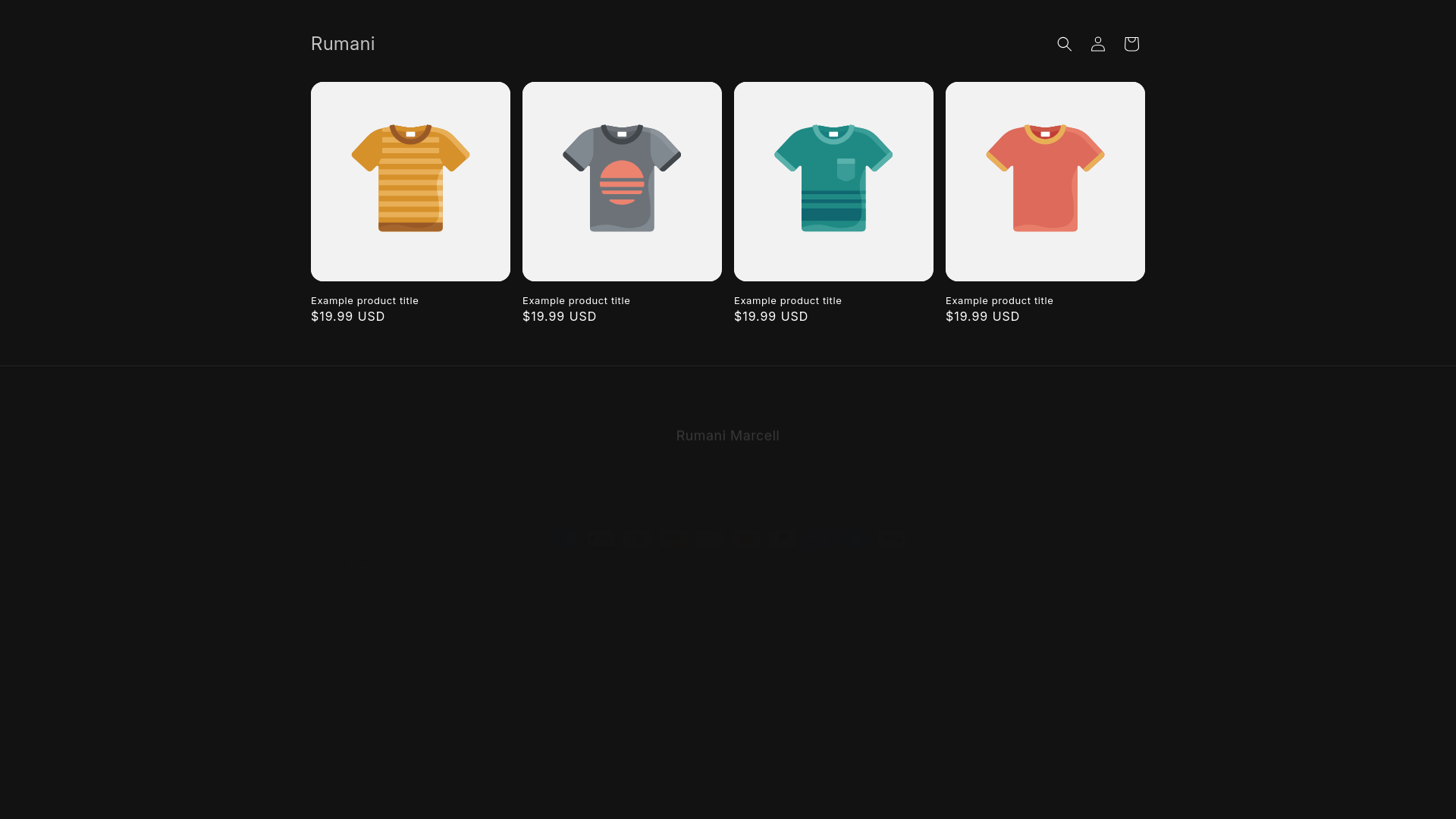Go to the Rumani store home link
Image resolution: width=1456 pixels, height=819 pixels.
point(343,44)
